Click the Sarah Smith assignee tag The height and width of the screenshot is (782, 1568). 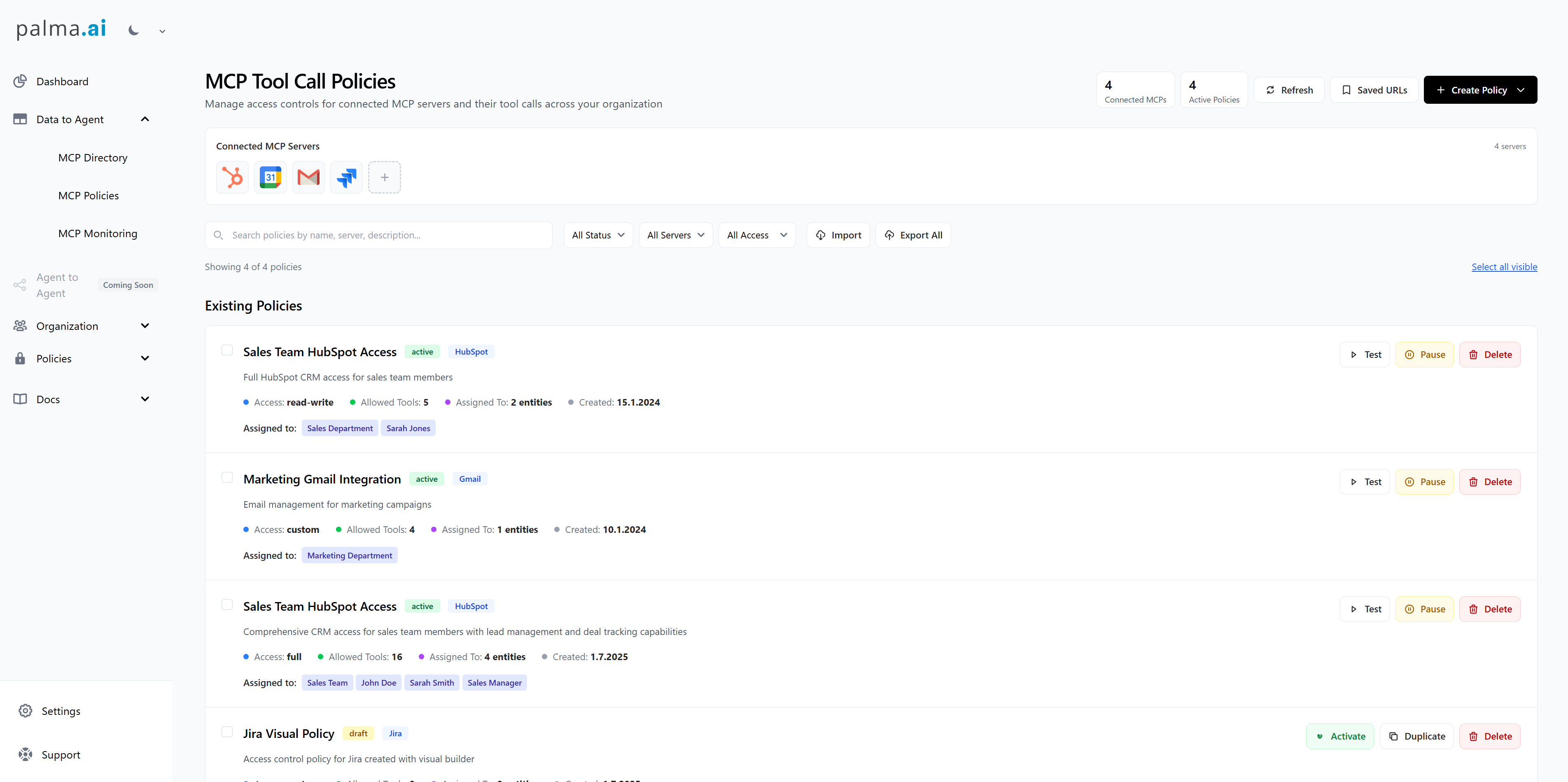point(432,682)
